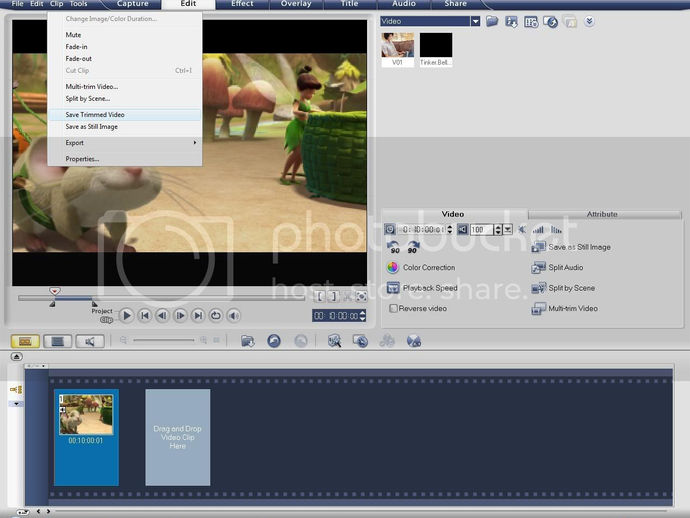Click the insert media files icon
Viewport: 690px width, 518px height.
coord(248,341)
